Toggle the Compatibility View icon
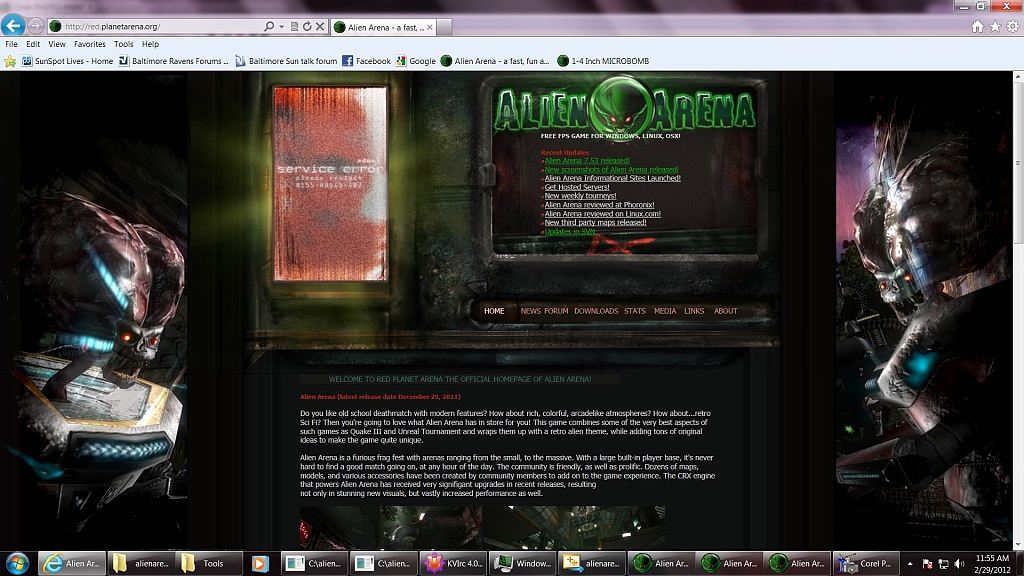Screen dimensions: 1024x576 point(294,27)
